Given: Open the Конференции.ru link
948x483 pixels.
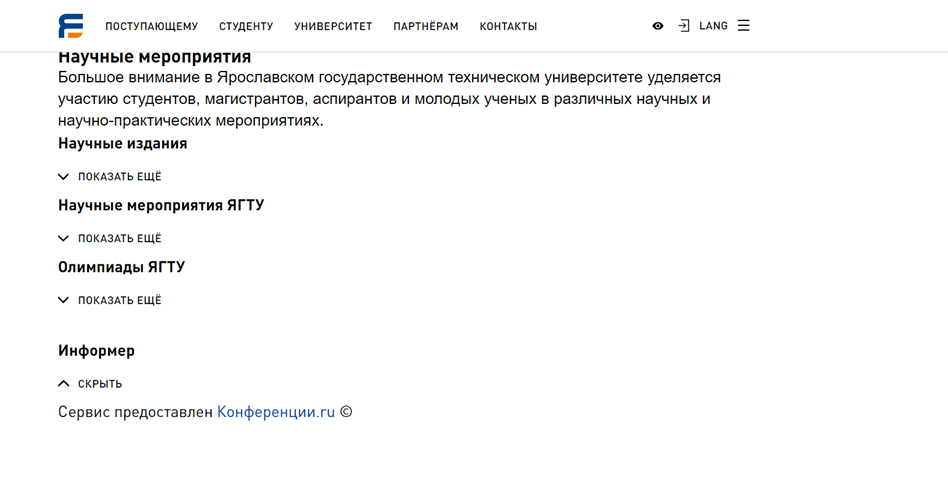Looking at the screenshot, I should (x=276, y=412).
